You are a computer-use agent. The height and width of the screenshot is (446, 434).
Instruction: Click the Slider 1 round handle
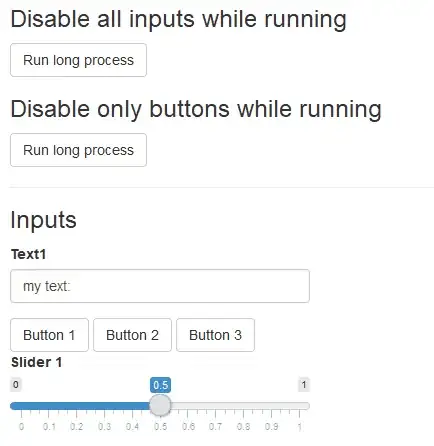point(160,405)
